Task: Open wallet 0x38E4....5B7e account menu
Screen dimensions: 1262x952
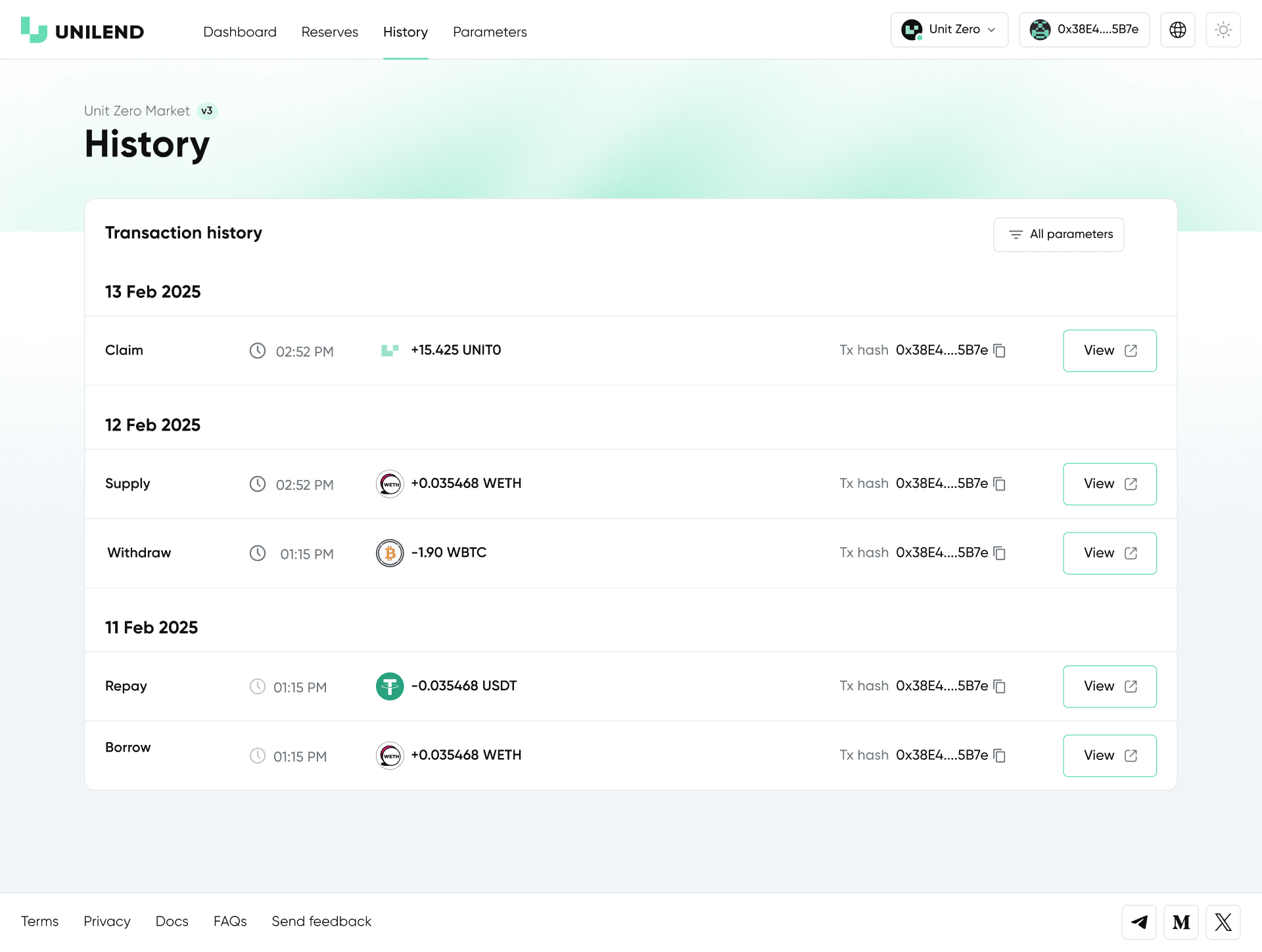Action: click(1084, 30)
